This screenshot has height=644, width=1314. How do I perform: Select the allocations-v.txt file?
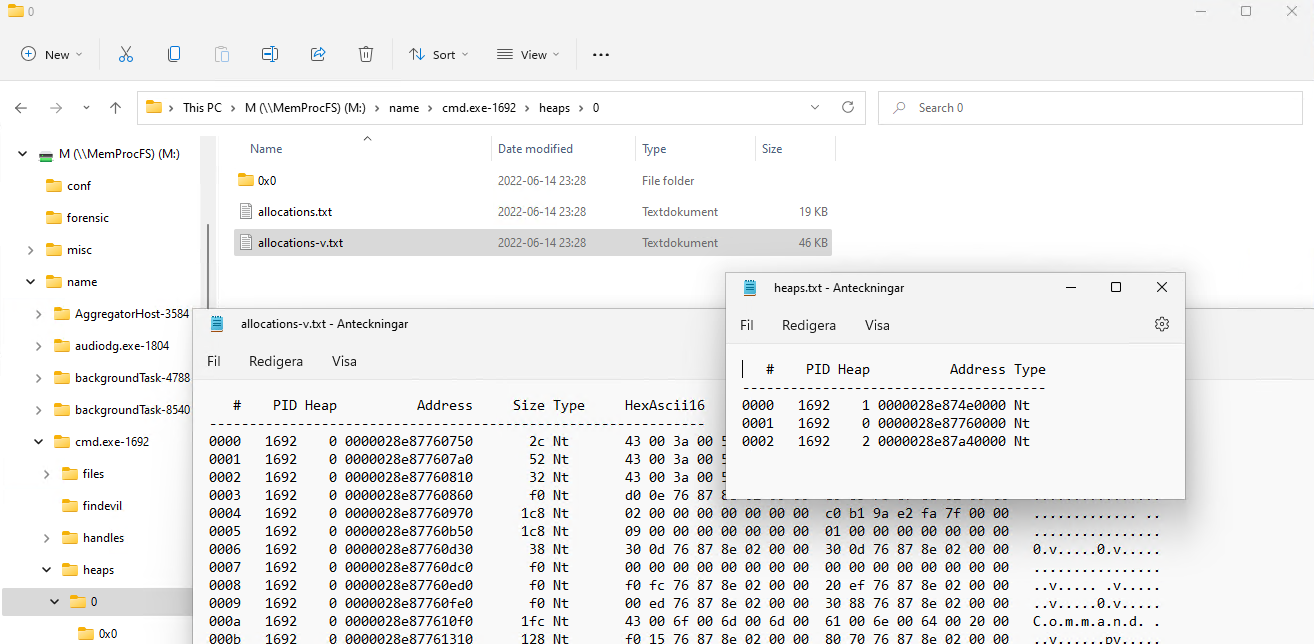(533, 243)
